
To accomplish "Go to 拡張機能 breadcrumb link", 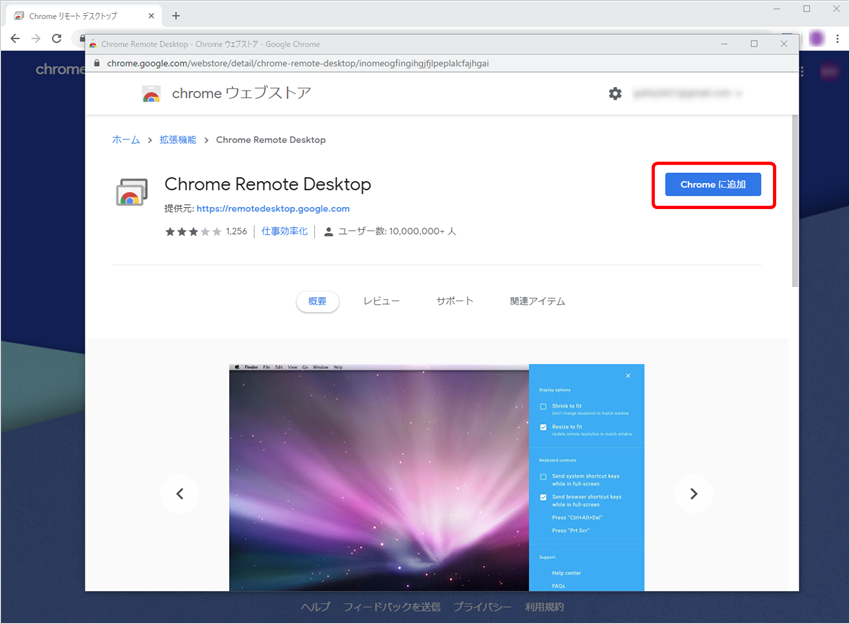I will click(178, 140).
